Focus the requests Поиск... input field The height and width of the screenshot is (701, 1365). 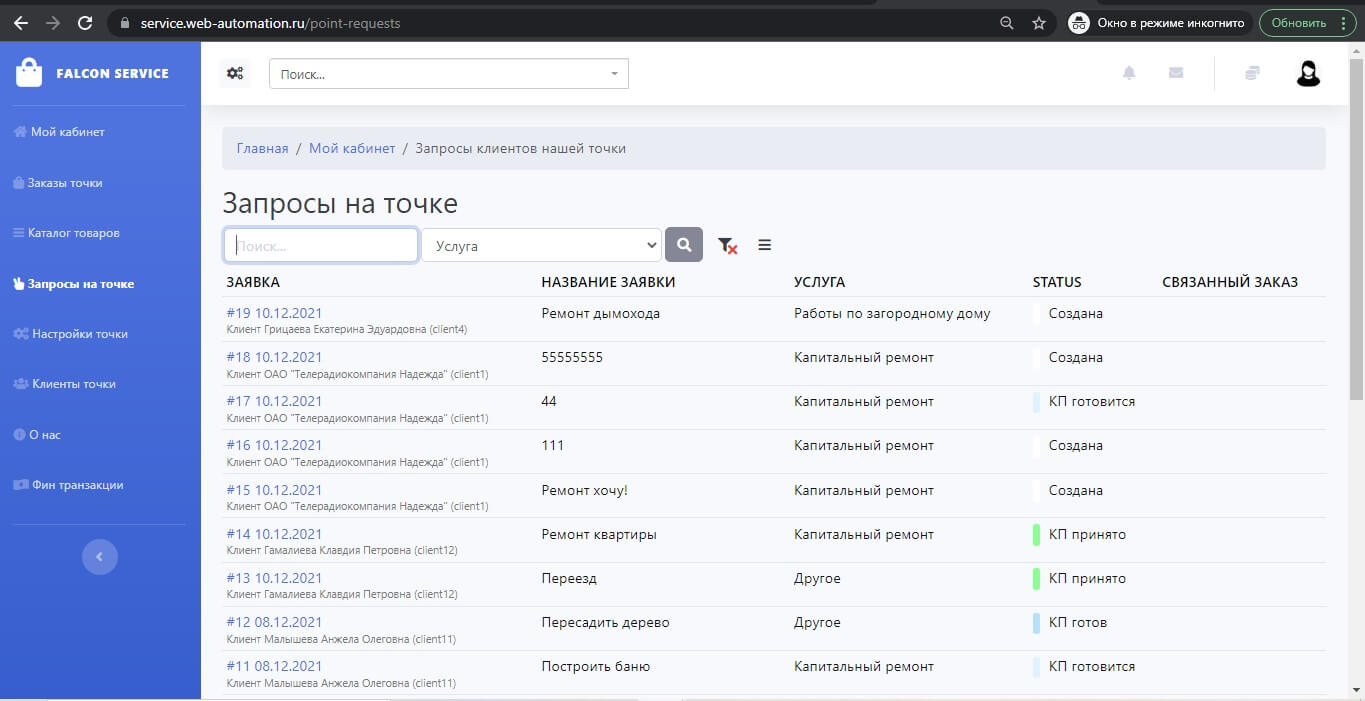(x=321, y=245)
